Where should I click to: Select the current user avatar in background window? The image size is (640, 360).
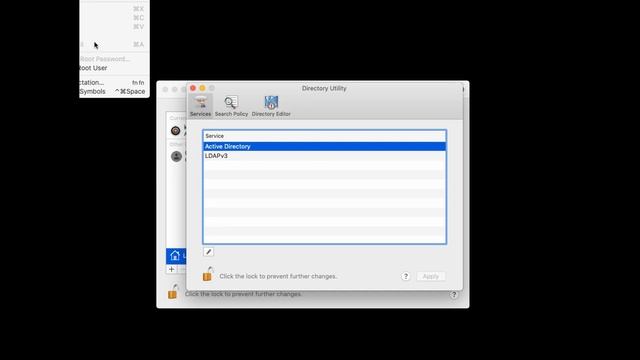(176, 131)
